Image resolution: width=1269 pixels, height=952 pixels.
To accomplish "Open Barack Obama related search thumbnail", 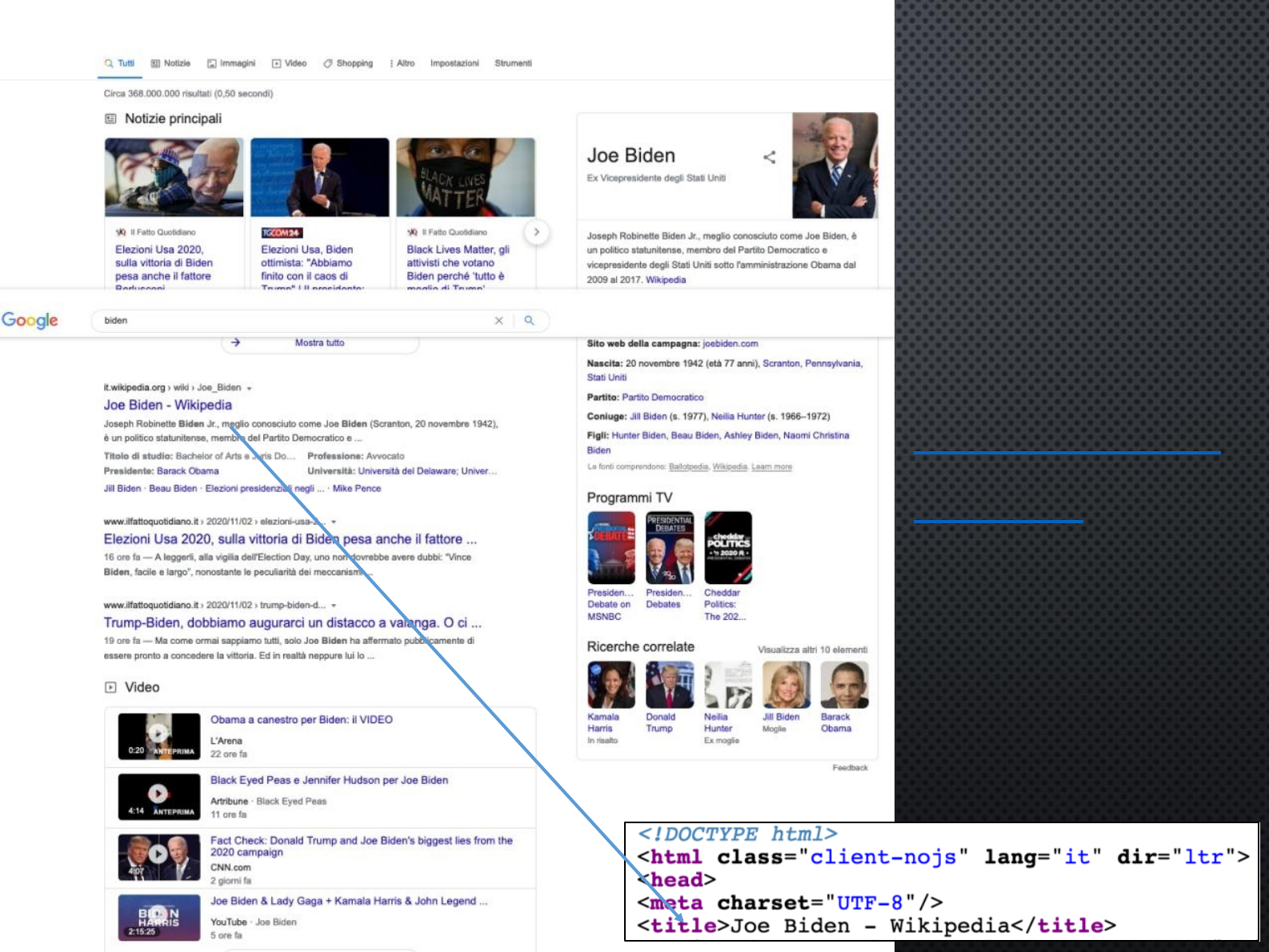I will (x=845, y=685).
